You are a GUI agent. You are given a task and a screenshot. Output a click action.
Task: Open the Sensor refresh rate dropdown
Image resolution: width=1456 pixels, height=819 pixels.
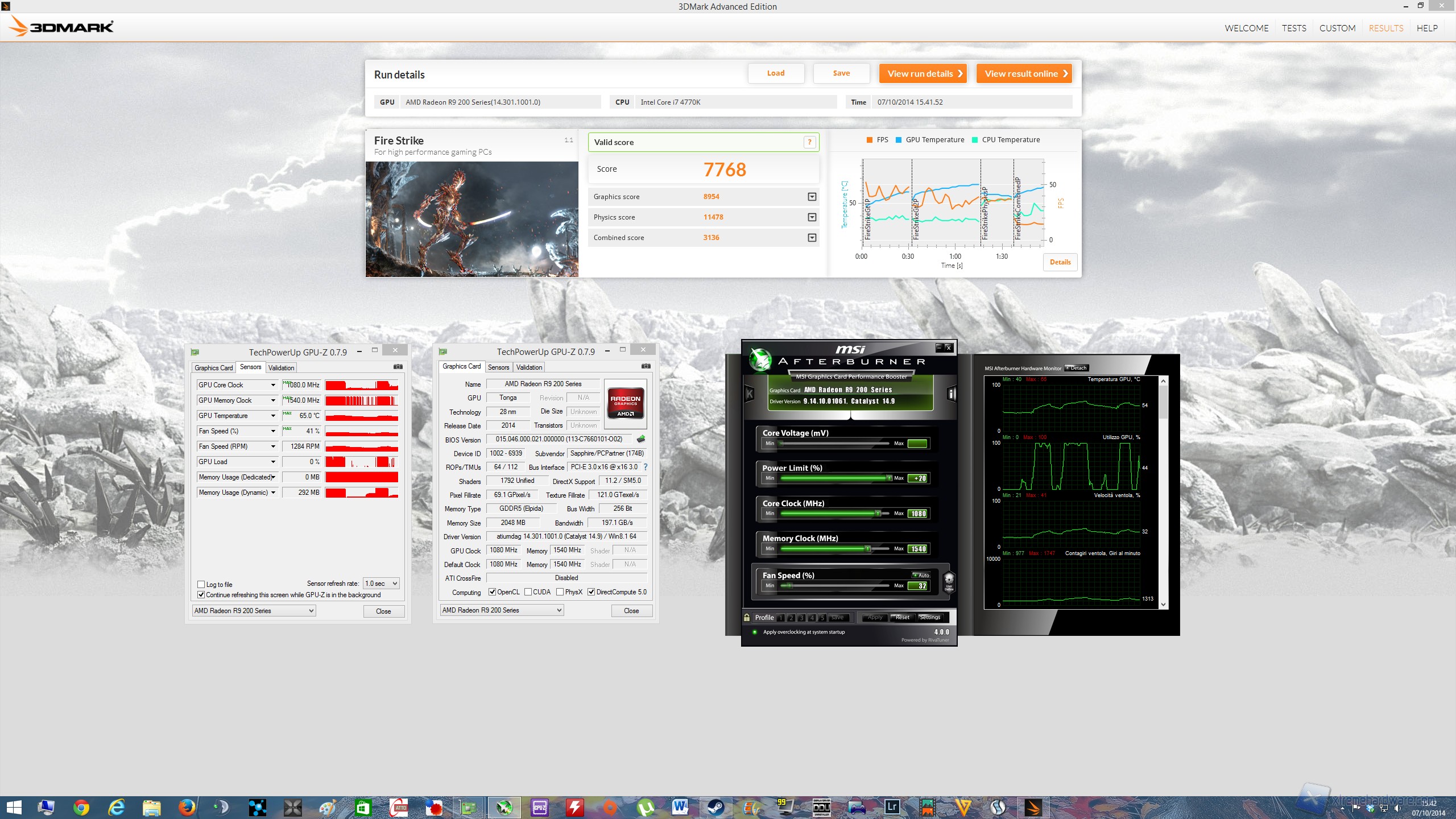pyautogui.click(x=381, y=584)
